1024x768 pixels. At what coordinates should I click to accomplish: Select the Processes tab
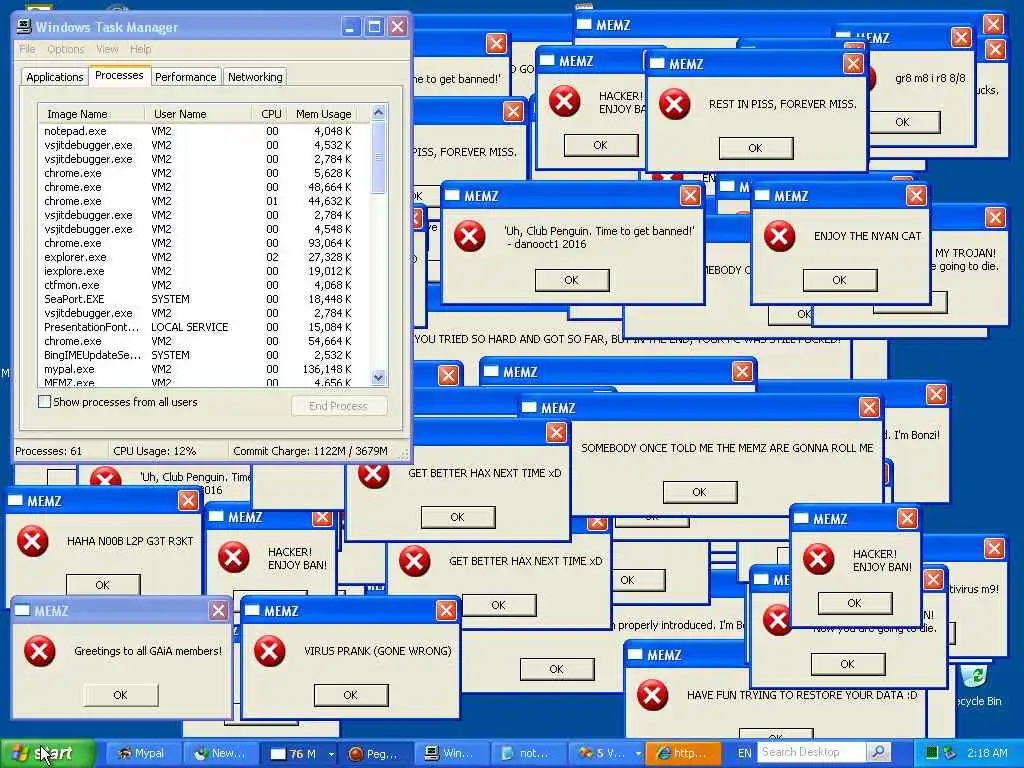(x=119, y=76)
